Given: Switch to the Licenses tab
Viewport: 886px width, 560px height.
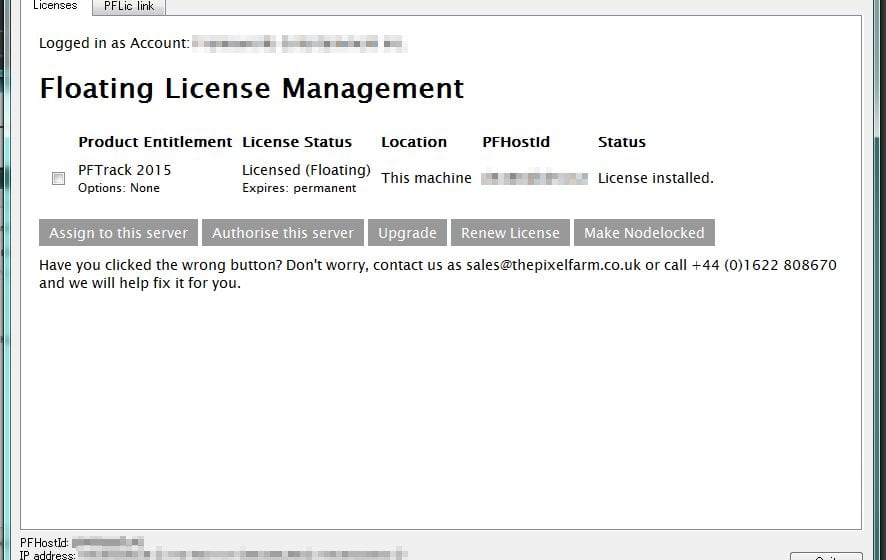Looking at the screenshot, I should point(55,6).
